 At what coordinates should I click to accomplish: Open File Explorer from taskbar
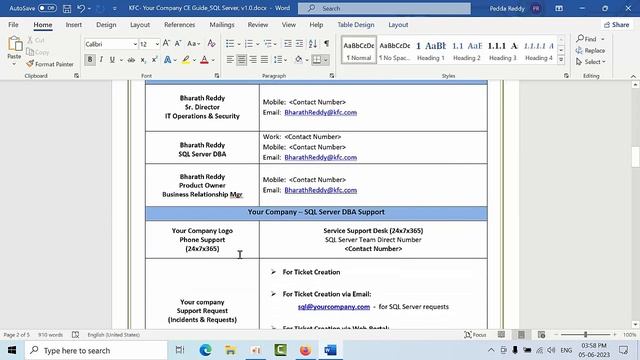[x=231, y=350]
